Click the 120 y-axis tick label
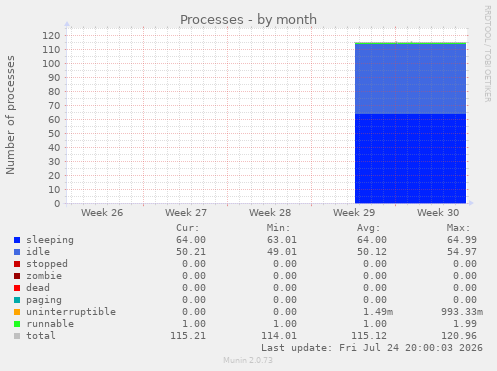497x371 pixels. 51,36
